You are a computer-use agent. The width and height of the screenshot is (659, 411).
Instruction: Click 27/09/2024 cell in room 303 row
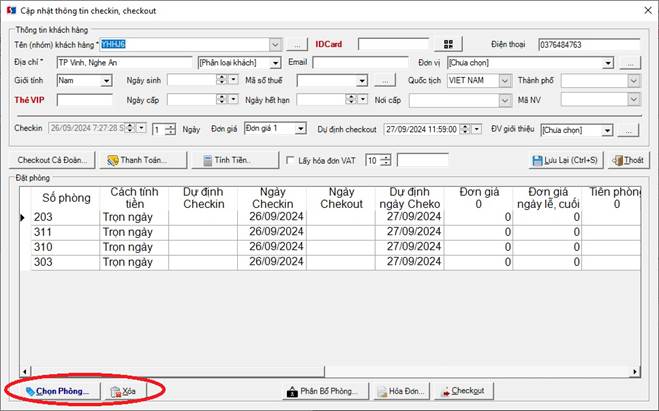410,263
